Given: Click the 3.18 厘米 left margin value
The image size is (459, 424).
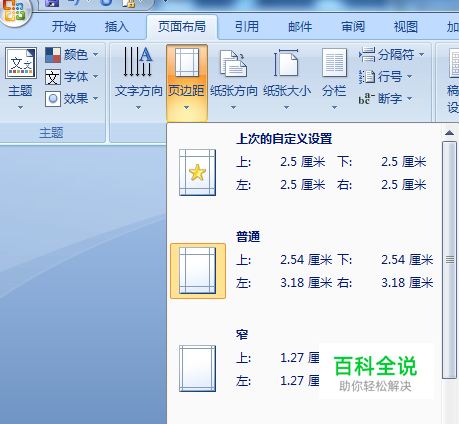Looking at the screenshot, I should (306, 283).
